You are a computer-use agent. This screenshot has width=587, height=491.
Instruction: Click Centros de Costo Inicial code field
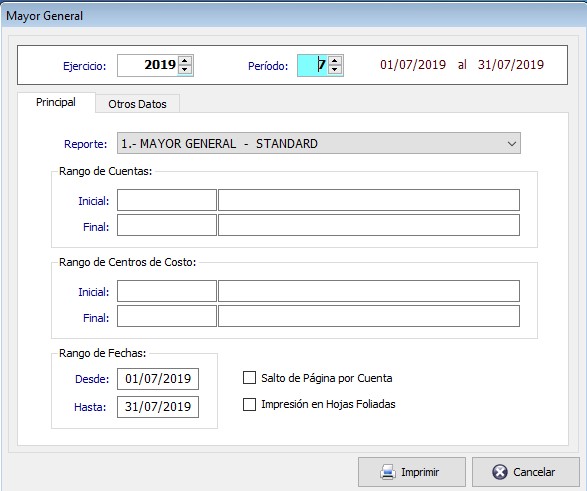(167, 291)
